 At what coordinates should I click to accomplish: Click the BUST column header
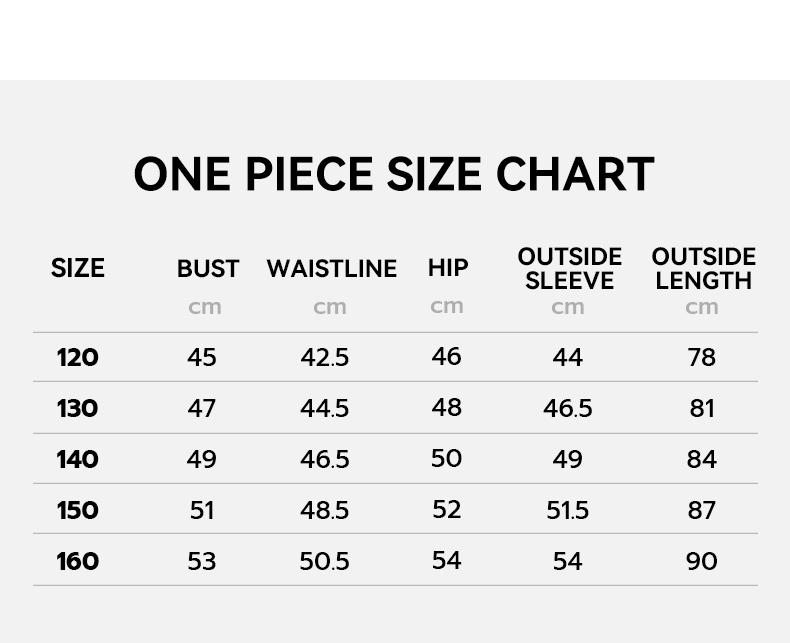coord(208,269)
